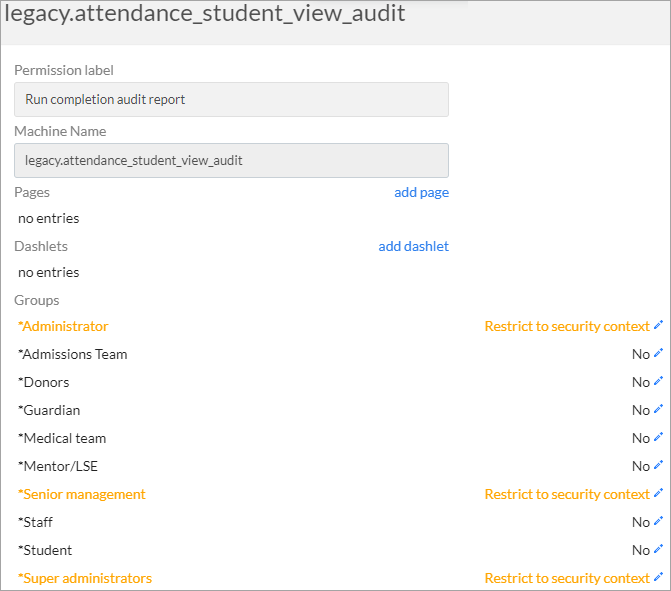The height and width of the screenshot is (591, 671).
Task: Click the add page link
Action: [422, 193]
